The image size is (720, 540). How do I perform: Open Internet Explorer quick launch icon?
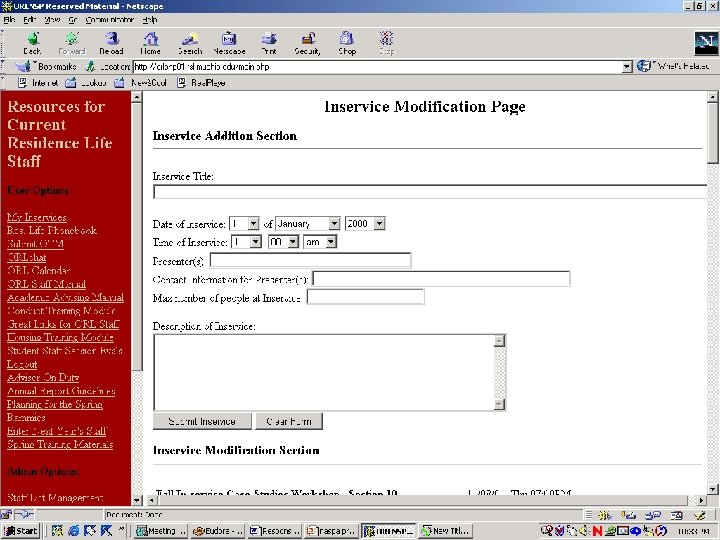(73, 531)
